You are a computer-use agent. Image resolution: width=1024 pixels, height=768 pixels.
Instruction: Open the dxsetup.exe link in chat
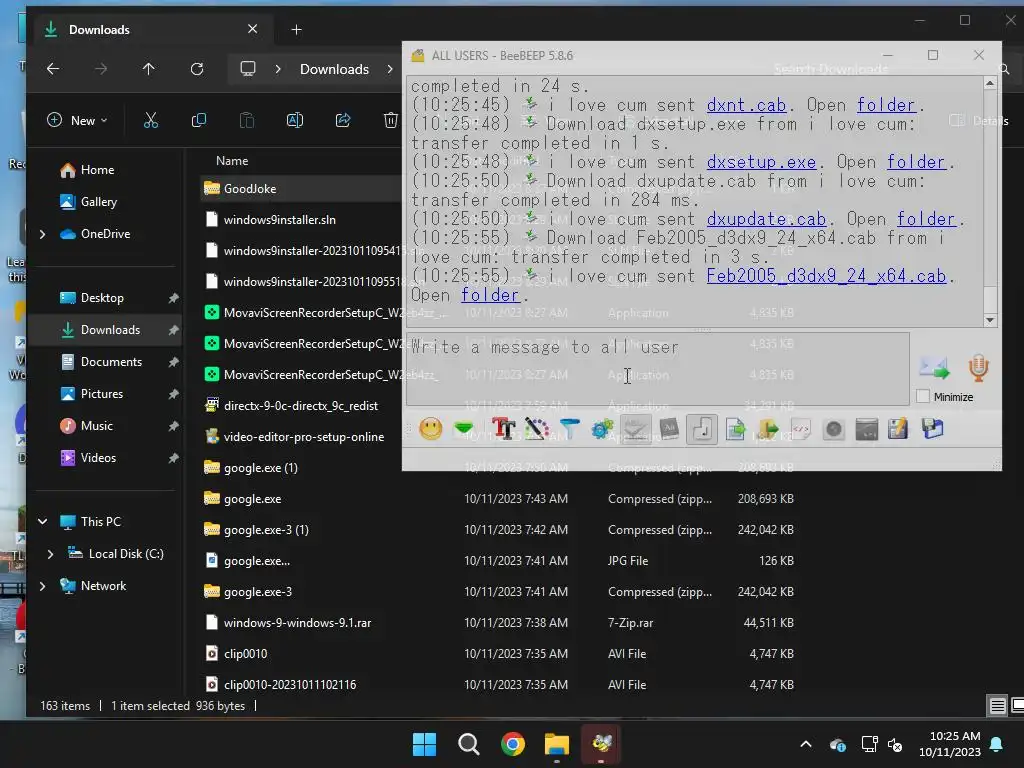coord(761,162)
